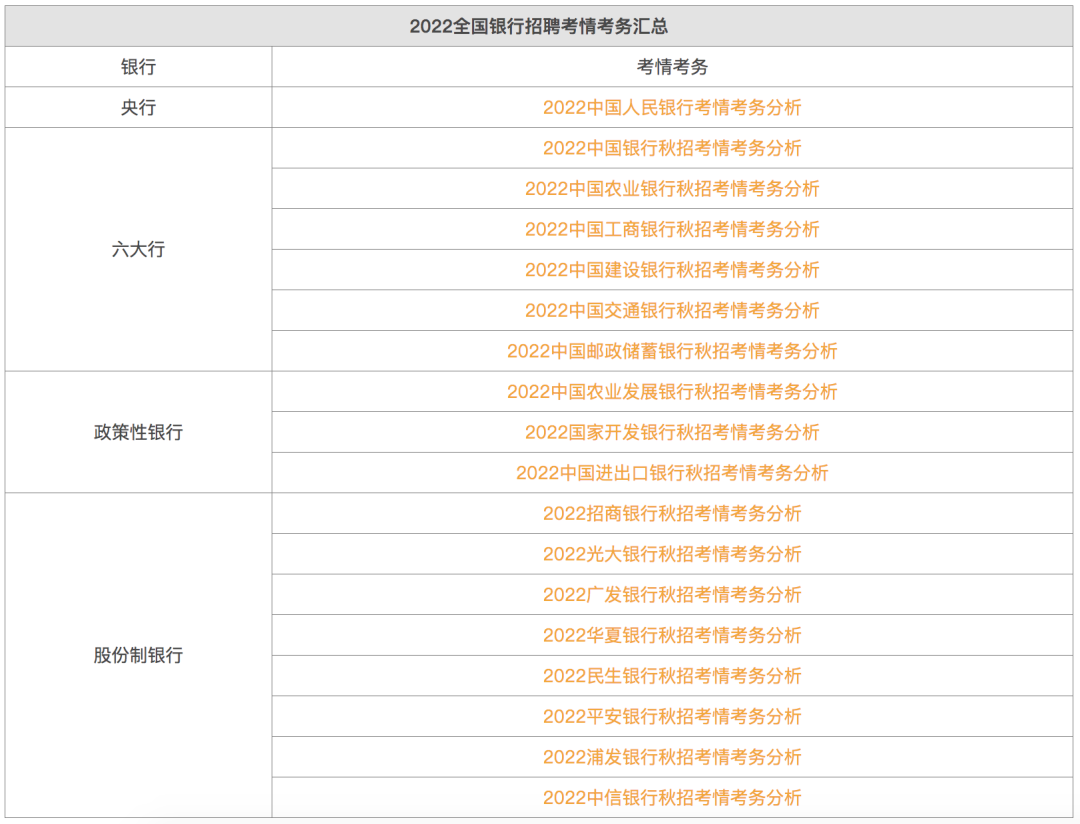Open 2022中国进出口银行秋招考情考务分析 link
Viewport: 1080px width, 824px height.
pyautogui.click(x=672, y=473)
